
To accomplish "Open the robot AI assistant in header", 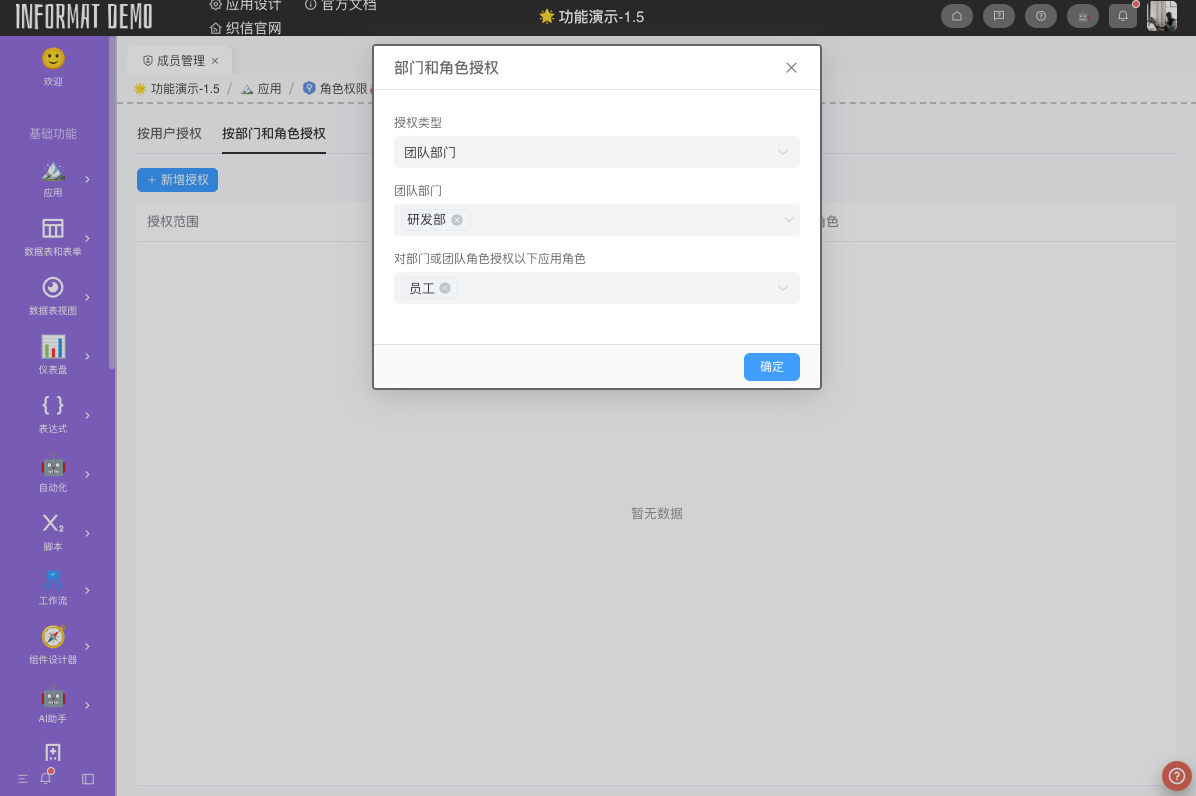I will click(1082, 16).
